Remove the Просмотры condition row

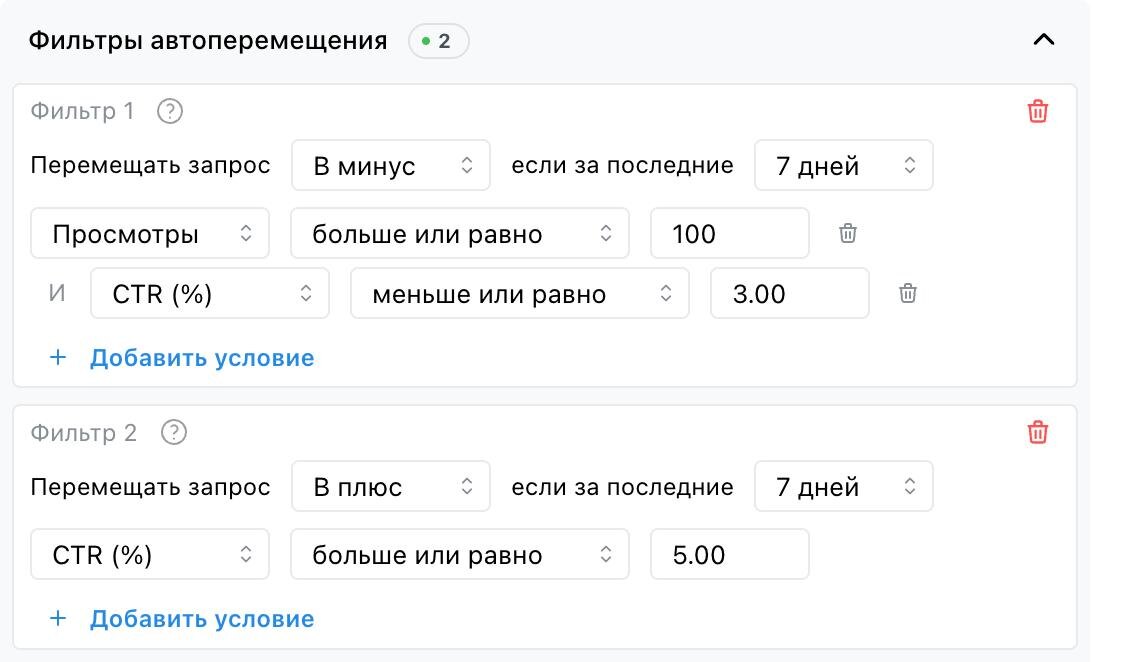tap(848, 234)
